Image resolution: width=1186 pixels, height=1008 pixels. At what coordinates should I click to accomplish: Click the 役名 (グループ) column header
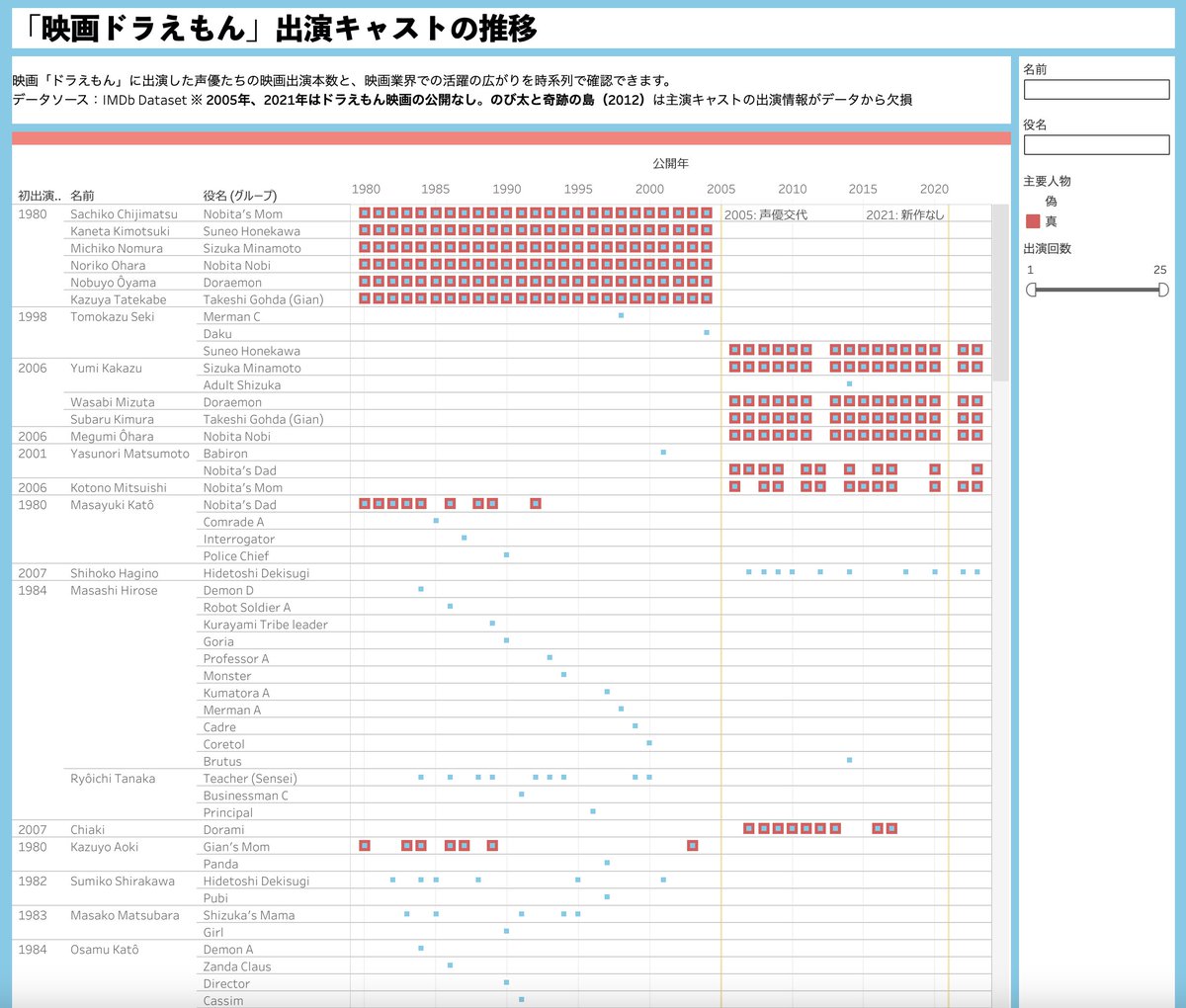[240, 196]
